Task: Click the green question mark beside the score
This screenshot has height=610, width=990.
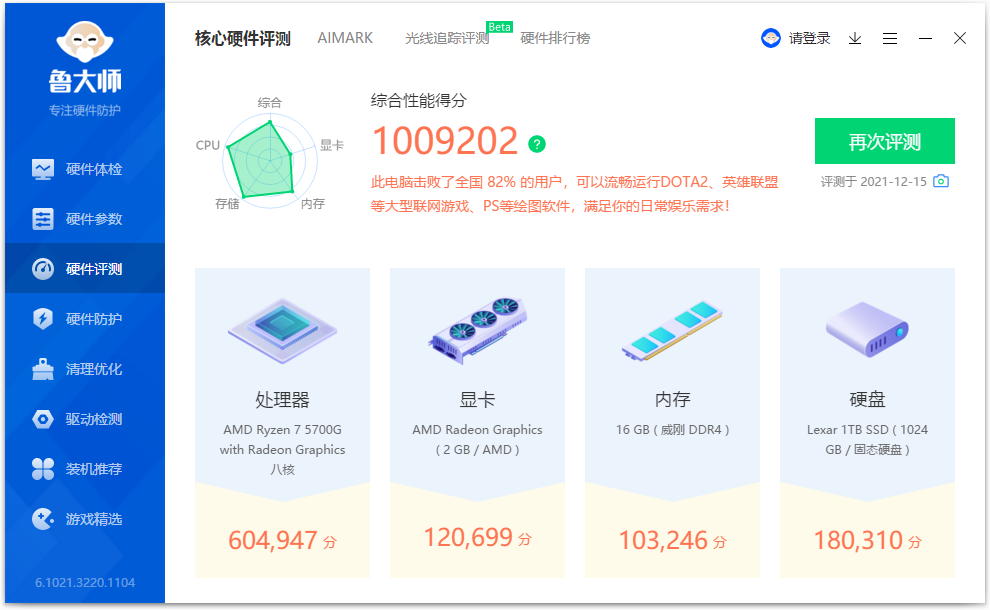Action: coord(537,144)
